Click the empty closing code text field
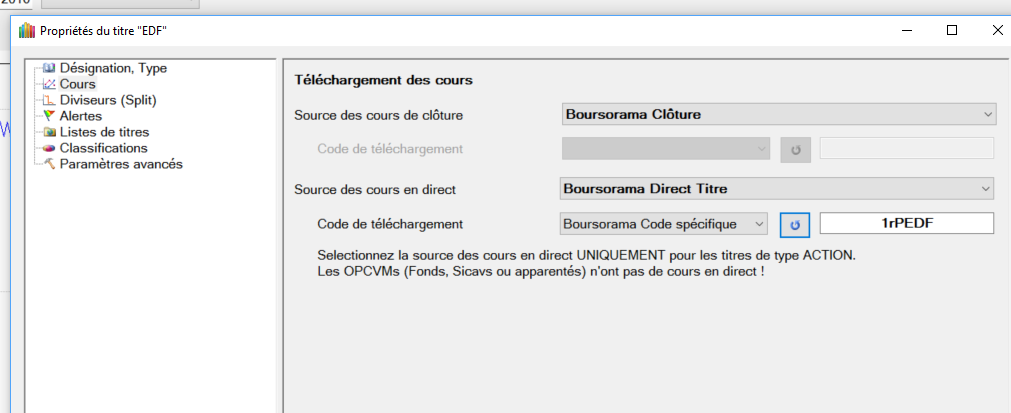This screenshot has height=413, width=1011. [906, 149]
